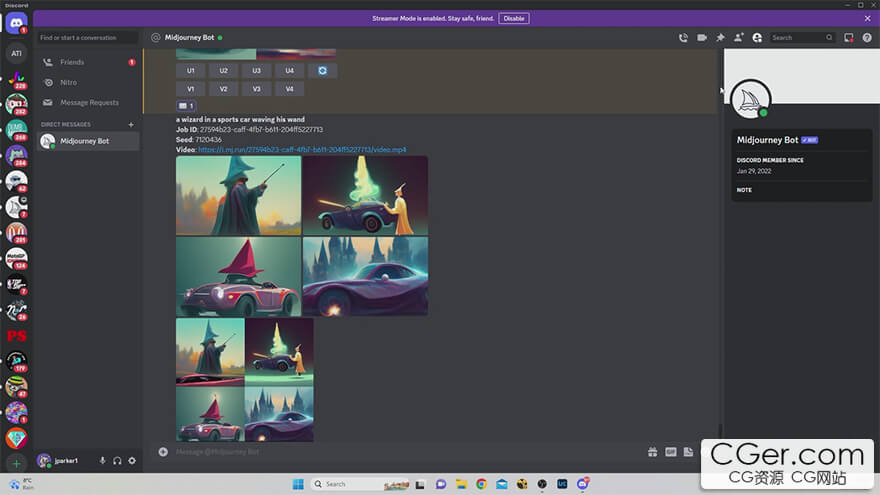Viewport: 880px width, 495px height.
Task: Open pinned messages icon
Action: coord(720,38)
